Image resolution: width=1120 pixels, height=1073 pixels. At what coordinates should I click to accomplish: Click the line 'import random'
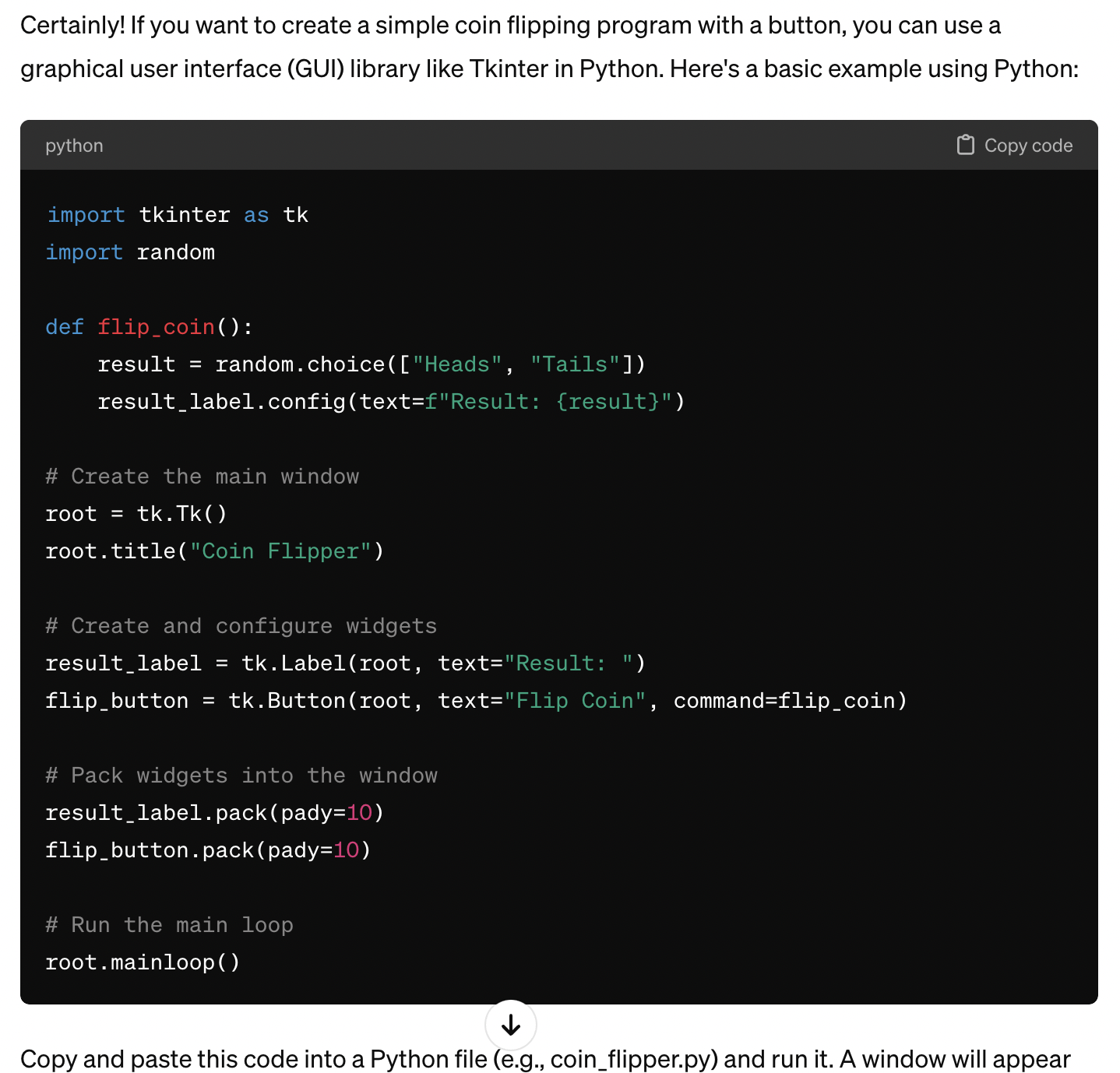(x=130, y=252)
